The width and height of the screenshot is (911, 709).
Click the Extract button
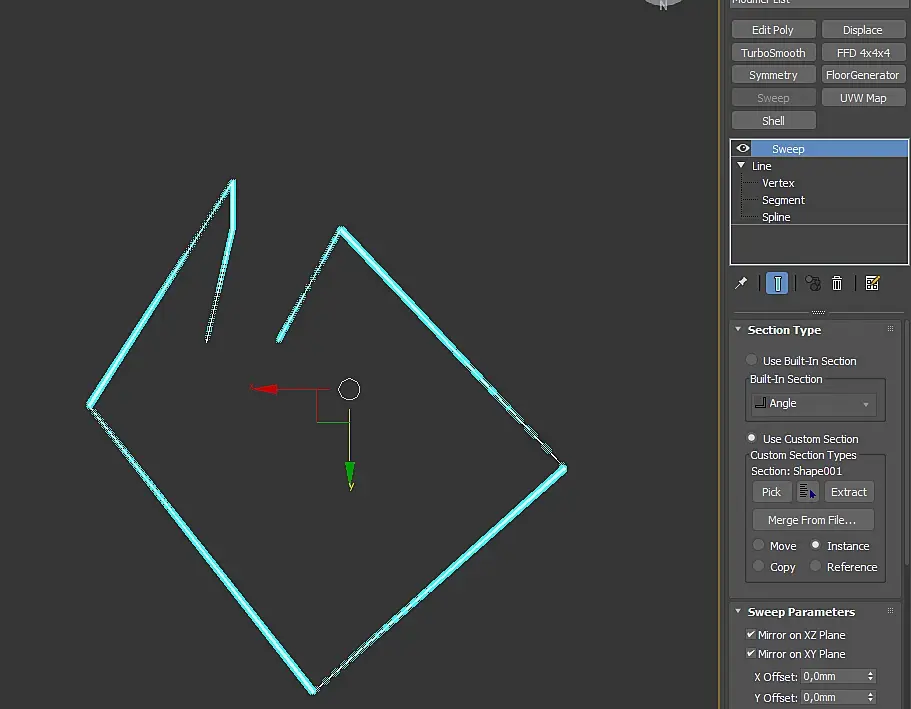(x=849, y=492)
